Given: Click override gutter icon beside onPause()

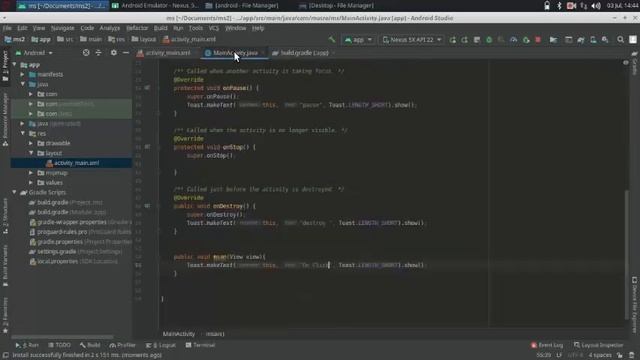Looking at the screenshot, I should pos(147,88).
